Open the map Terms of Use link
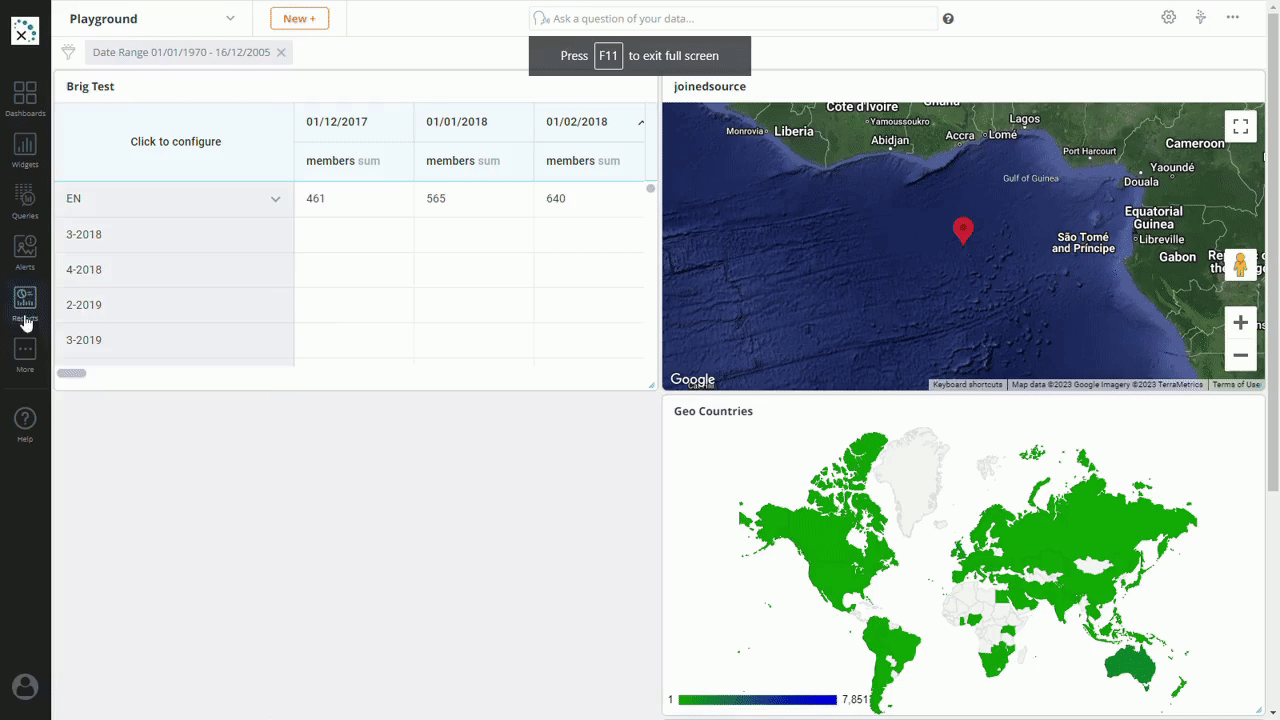 (1236, 385)
